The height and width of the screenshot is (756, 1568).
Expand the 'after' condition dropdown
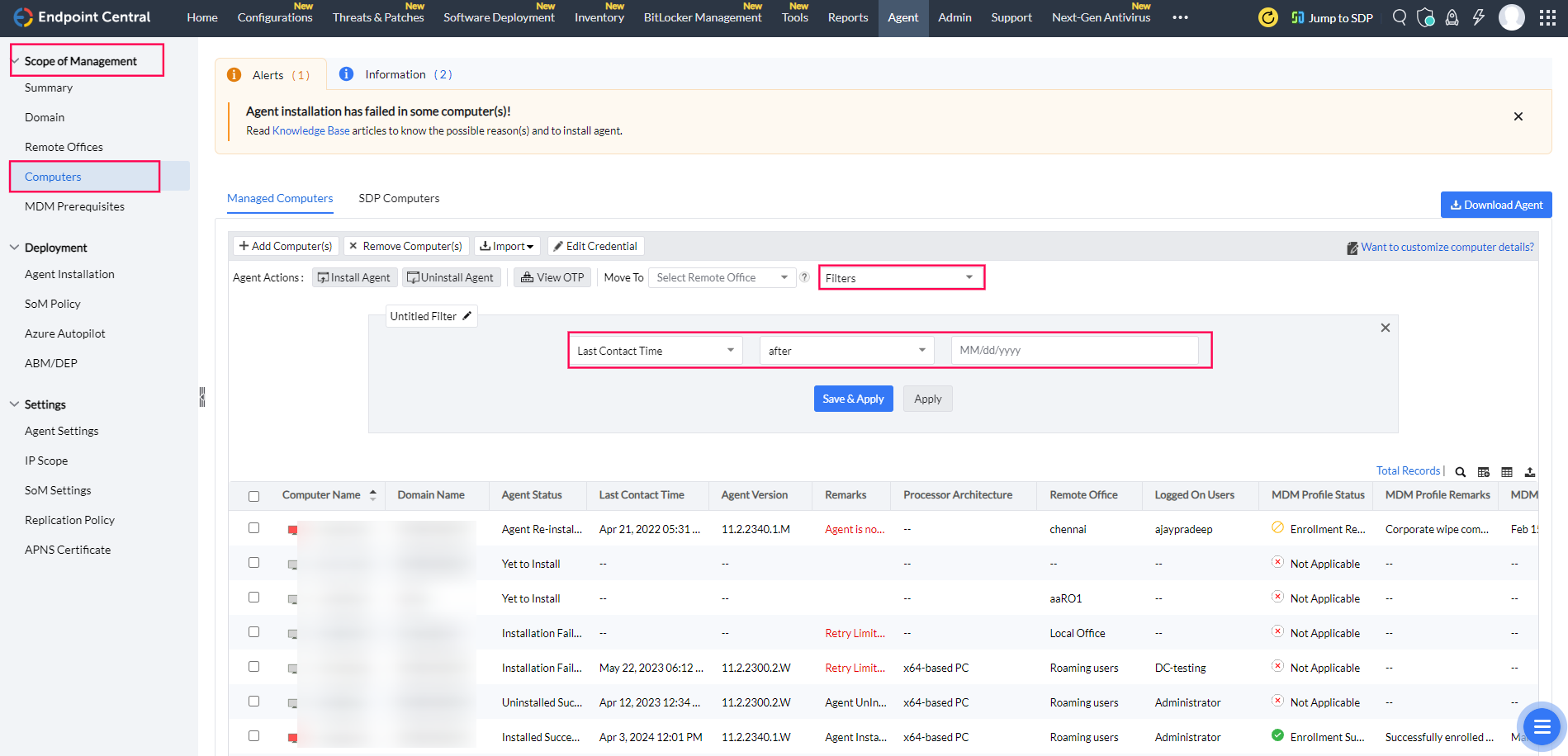pyautogui.click(x=846, y=350)
